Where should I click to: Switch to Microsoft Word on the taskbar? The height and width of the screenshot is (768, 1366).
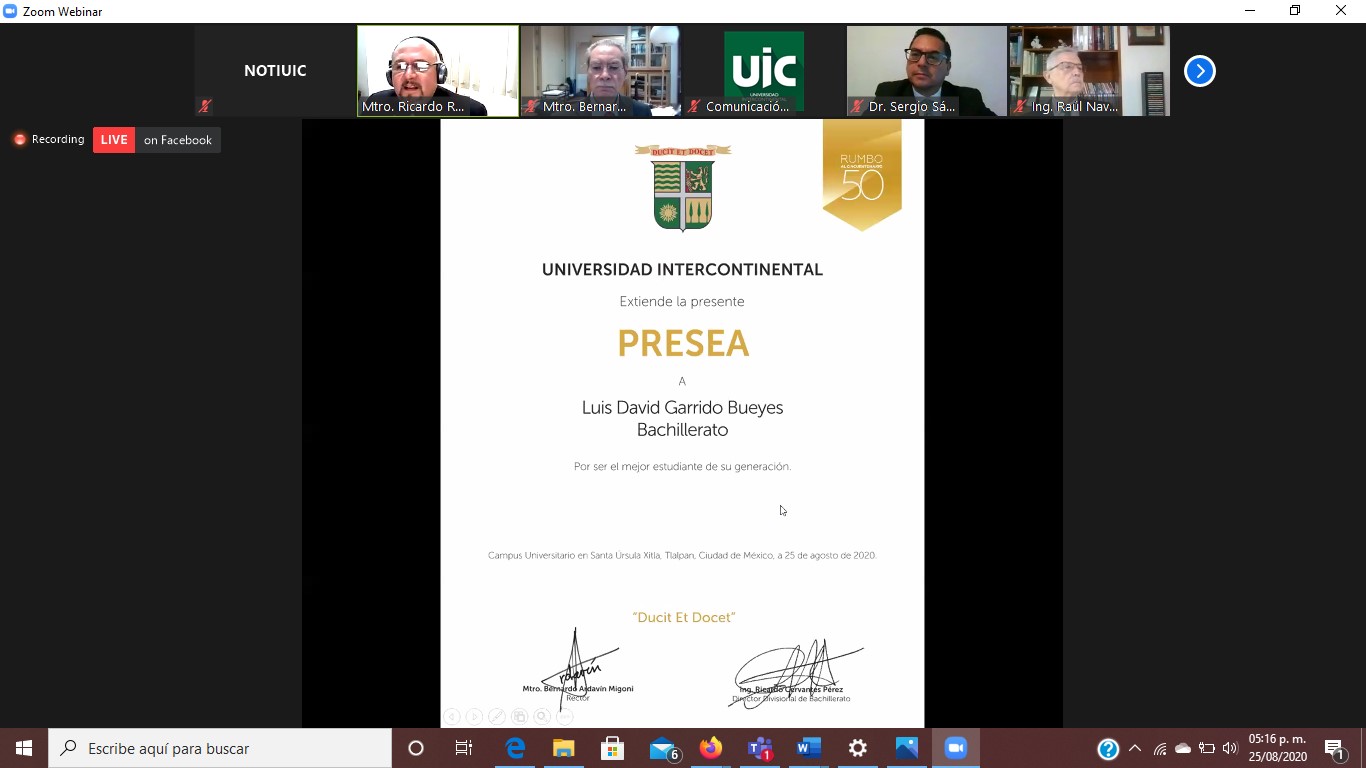coord(809,748)
